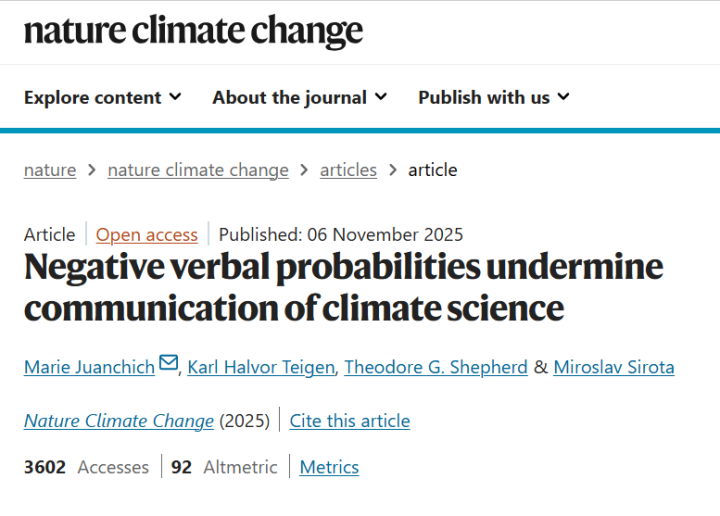720x516 pixels.
Task: Click the chevron beside Publish with us
Action: (x=563, y=97)
